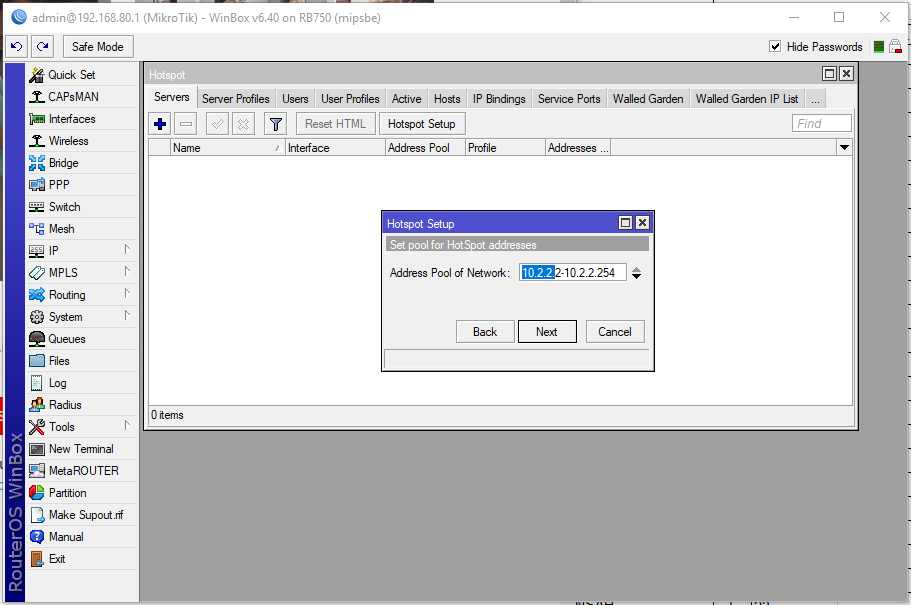Click Make Supout.rif

pyautogui.click(x=81, y=515)
